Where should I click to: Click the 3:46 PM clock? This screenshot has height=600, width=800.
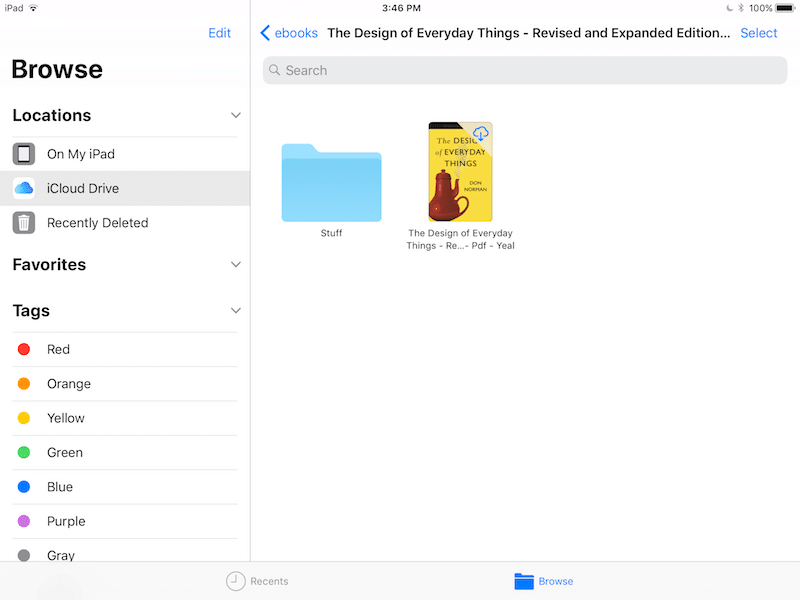[x=402, y=8]
